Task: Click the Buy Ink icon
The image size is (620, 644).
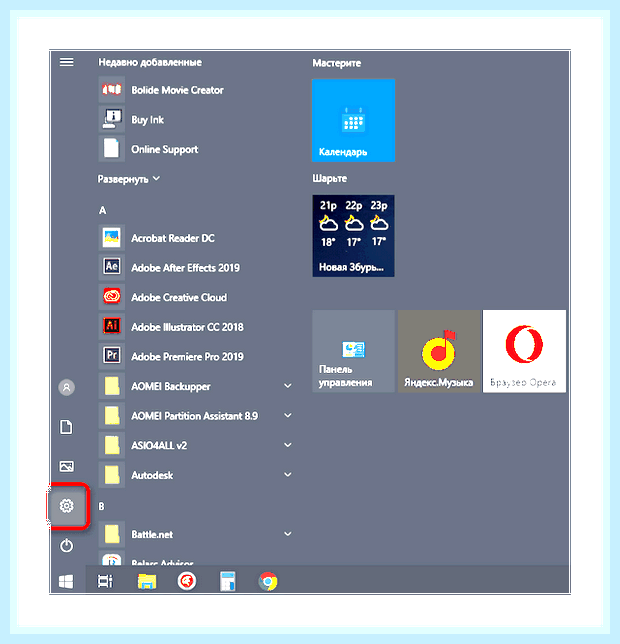Action: coord(112,119)
